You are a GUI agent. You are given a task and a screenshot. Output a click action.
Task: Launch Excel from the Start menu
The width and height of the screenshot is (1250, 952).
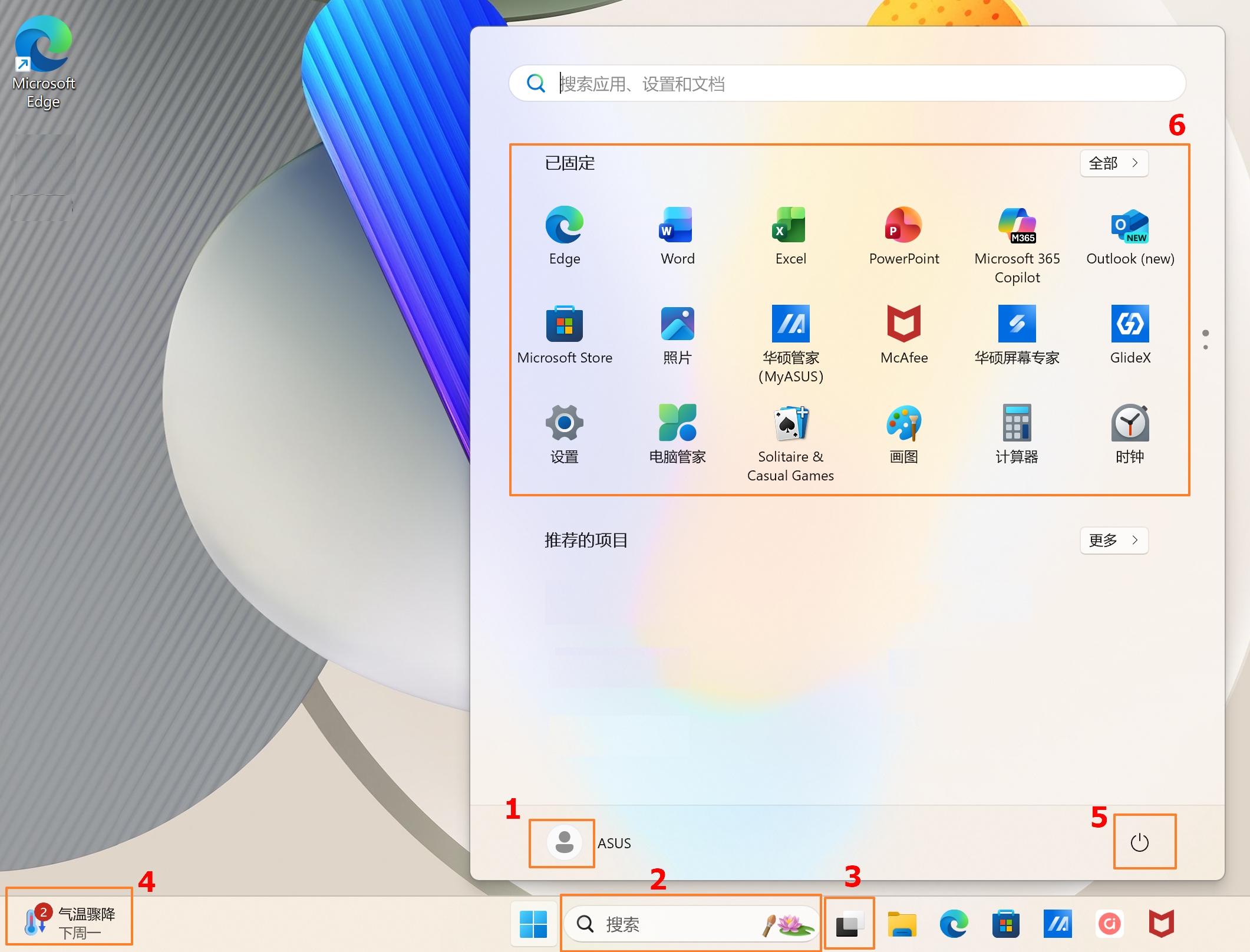click(790, 225)
